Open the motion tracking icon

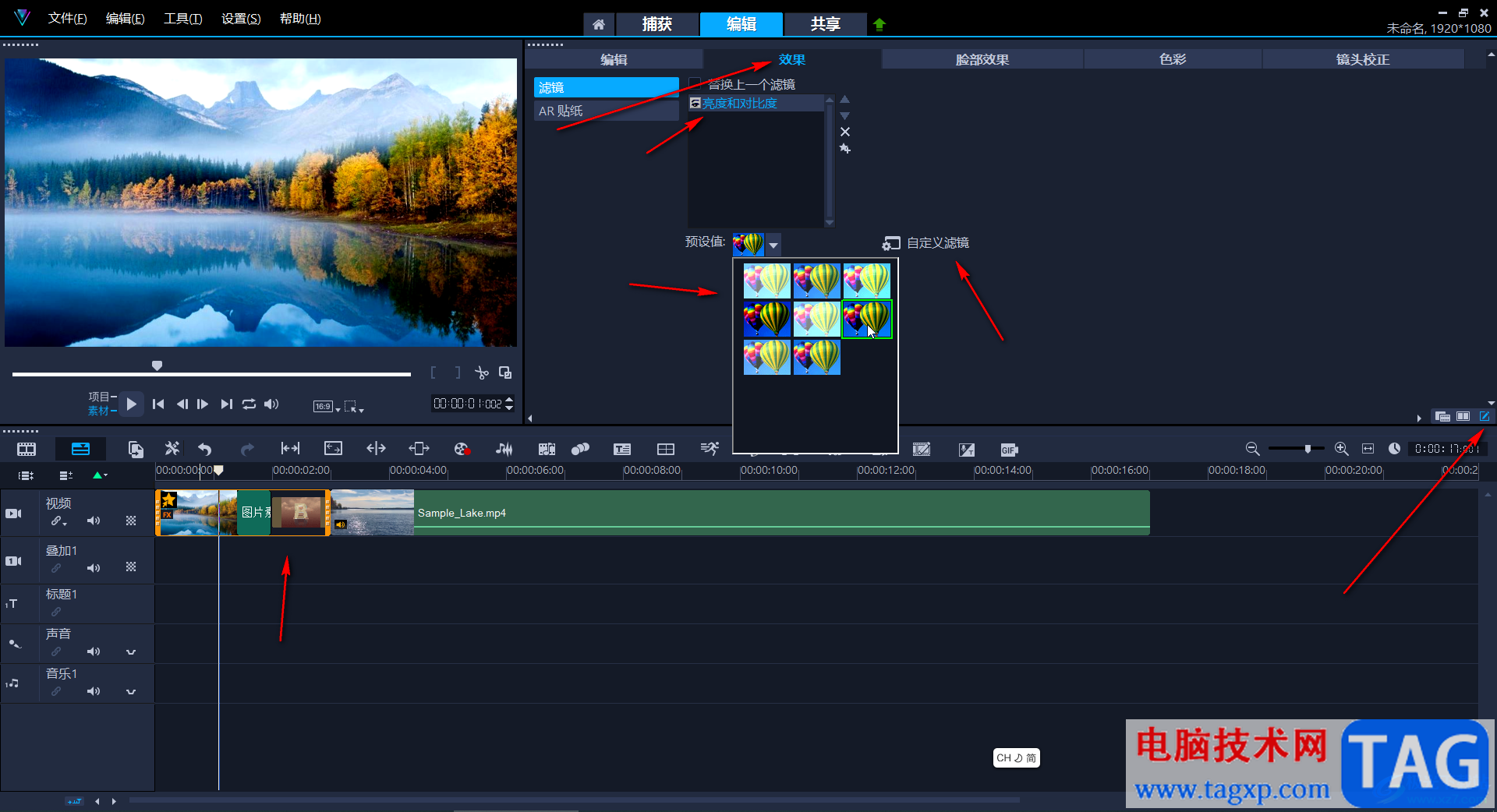coord(580,449)
